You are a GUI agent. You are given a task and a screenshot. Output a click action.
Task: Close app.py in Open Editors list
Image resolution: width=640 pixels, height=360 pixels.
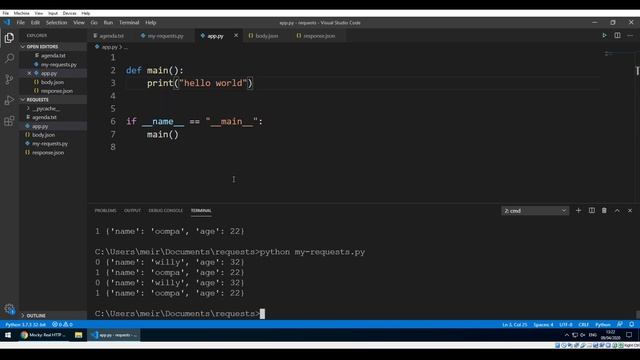29,73
